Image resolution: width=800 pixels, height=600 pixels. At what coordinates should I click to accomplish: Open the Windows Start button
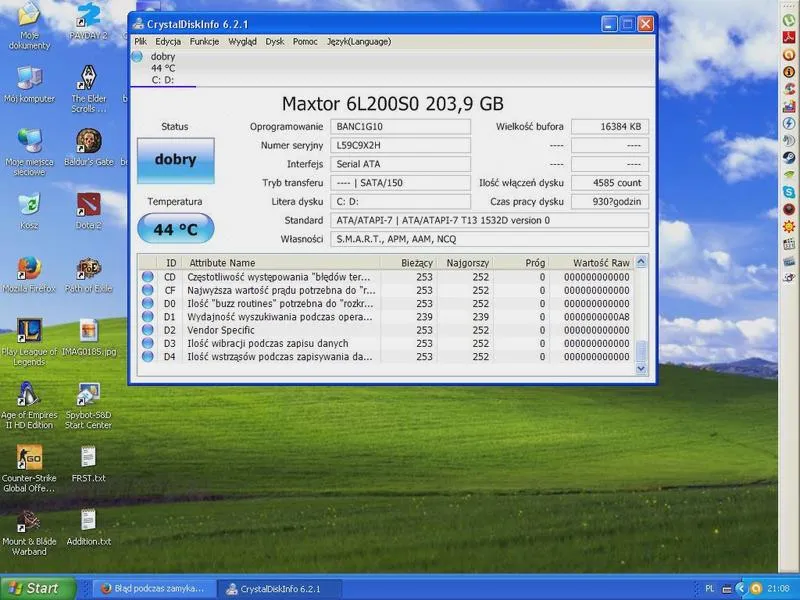(x=37, y=588)
